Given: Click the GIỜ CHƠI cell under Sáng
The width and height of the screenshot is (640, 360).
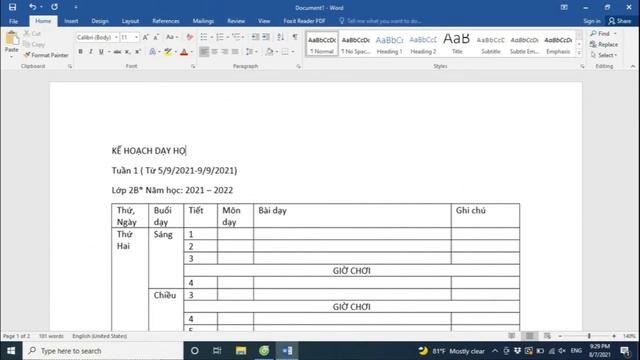Looking at the screenshot, I should coord(351,271).
